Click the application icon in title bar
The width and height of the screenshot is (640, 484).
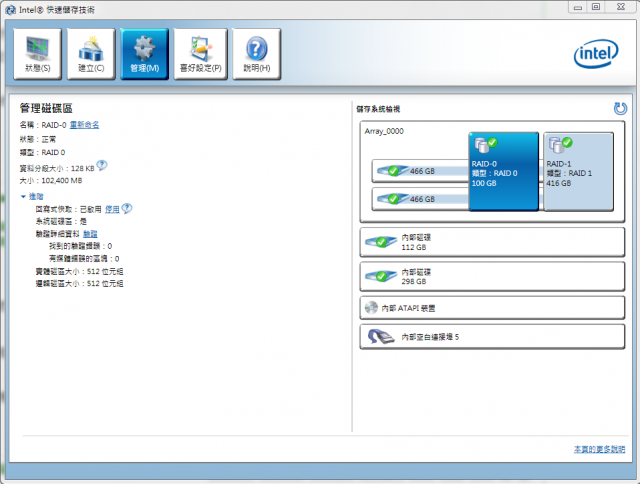(x=10, y=10)
